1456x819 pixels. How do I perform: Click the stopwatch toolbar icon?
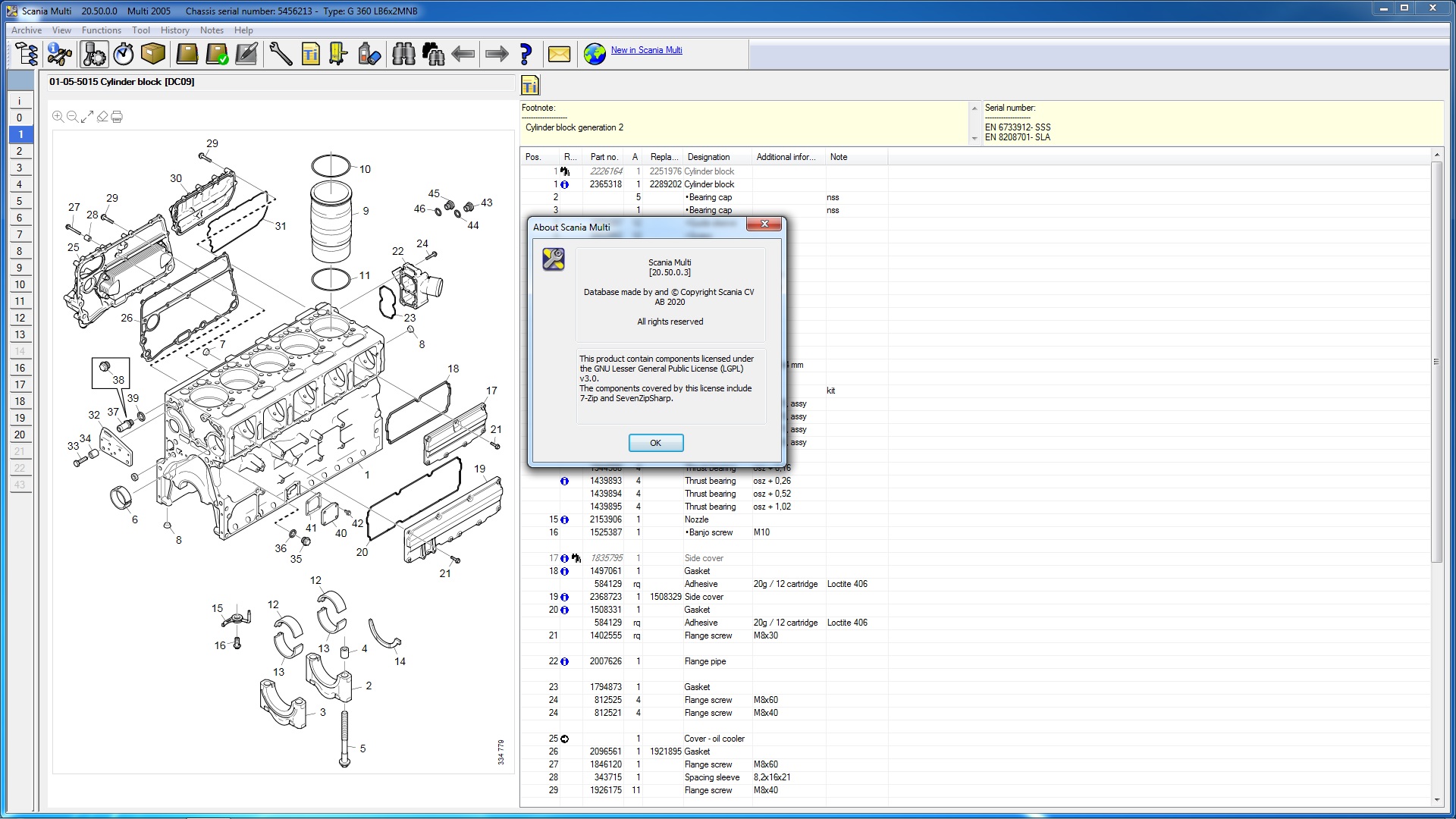point(124,54)
